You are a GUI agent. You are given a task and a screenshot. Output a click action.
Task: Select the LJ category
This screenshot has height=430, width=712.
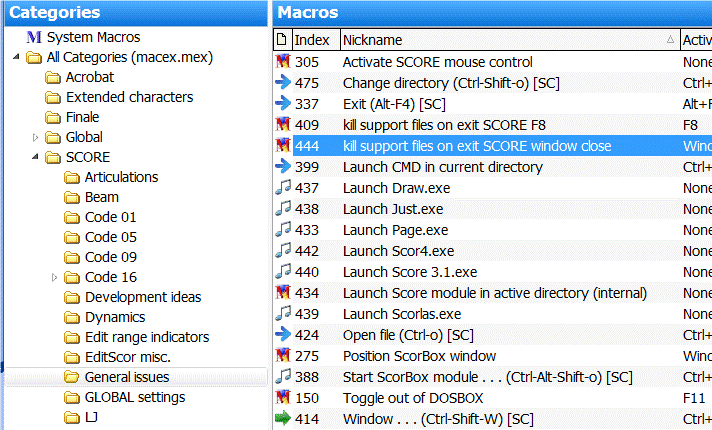pos(91,417)
